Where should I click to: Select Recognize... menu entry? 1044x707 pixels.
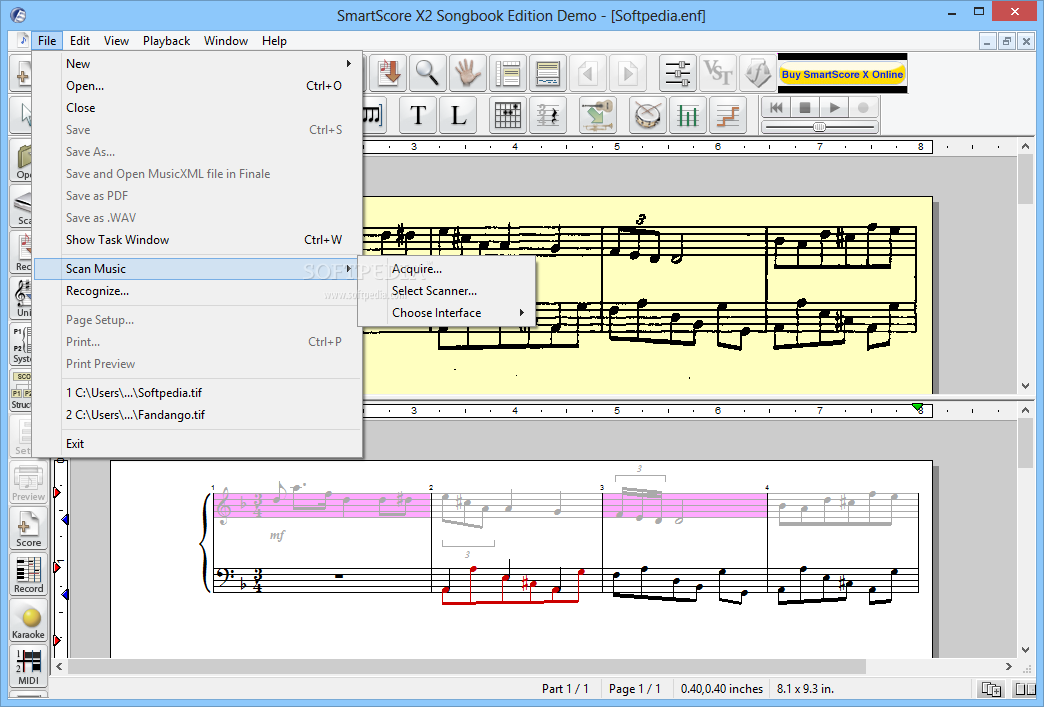(197, 290)
